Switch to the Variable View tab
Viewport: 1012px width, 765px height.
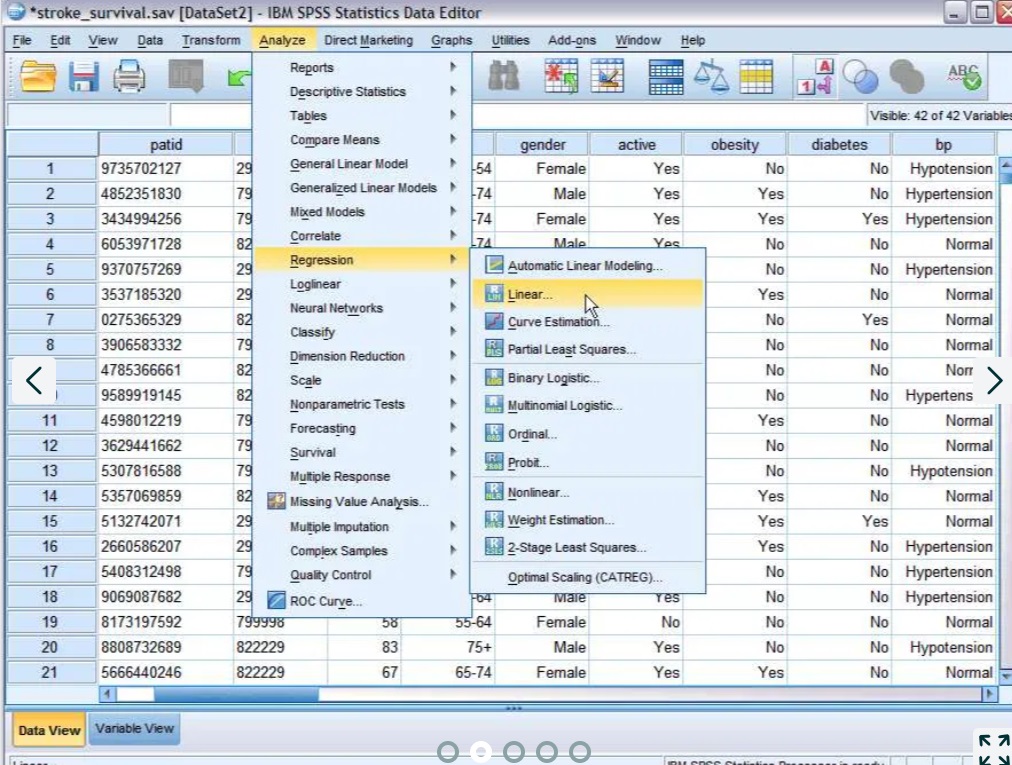tap(134, 728)
